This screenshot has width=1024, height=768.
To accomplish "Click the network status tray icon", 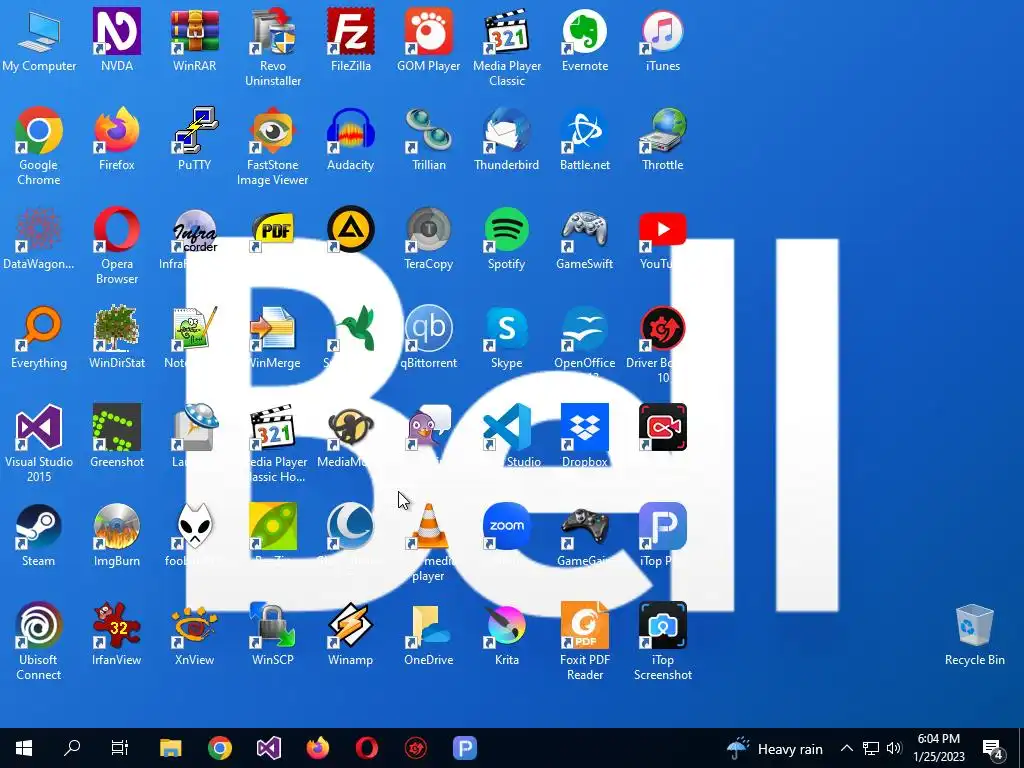I will click(x=871, y=748).
